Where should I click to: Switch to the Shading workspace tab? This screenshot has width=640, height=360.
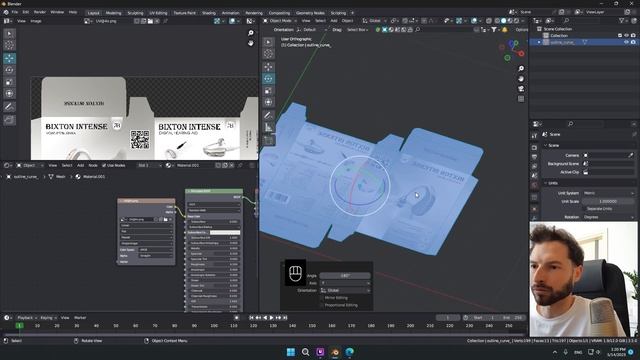[x=209, y=13]
